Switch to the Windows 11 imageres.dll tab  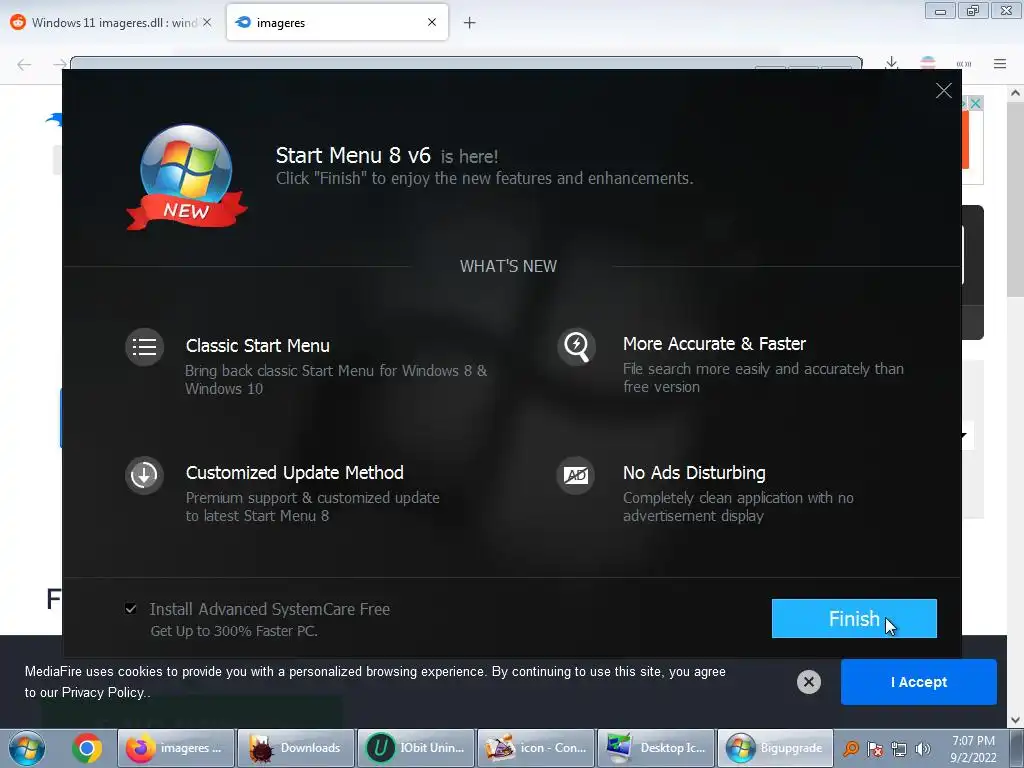112,23
